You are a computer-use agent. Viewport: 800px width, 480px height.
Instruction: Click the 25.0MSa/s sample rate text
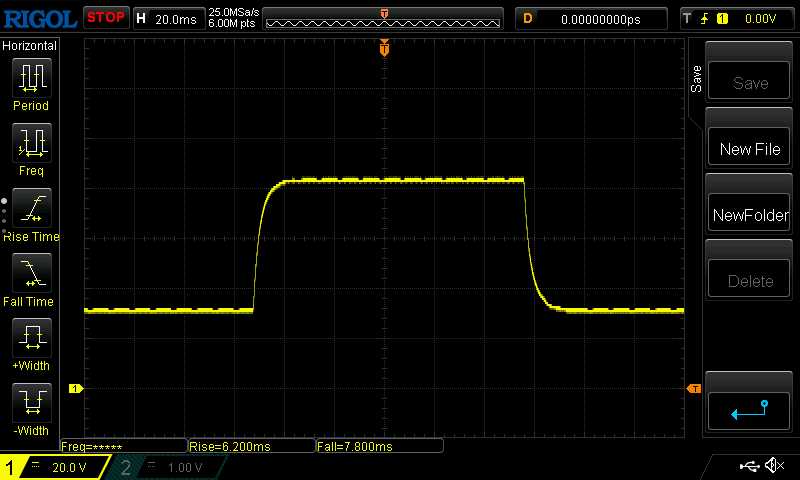coord(234,12)
